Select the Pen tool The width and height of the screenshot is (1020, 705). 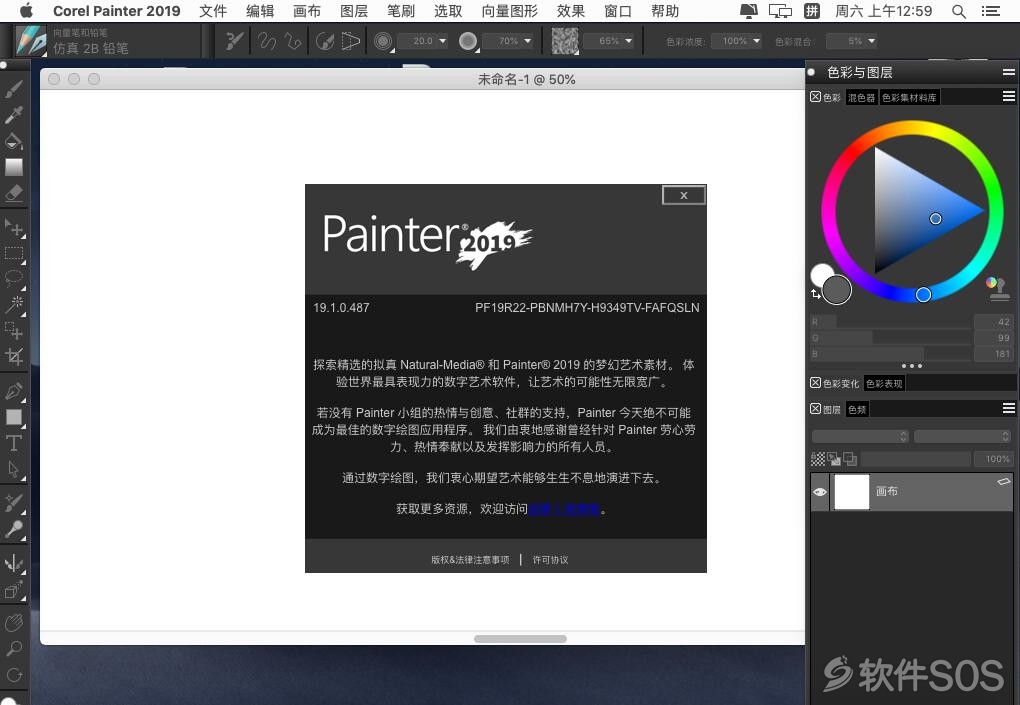14,391
